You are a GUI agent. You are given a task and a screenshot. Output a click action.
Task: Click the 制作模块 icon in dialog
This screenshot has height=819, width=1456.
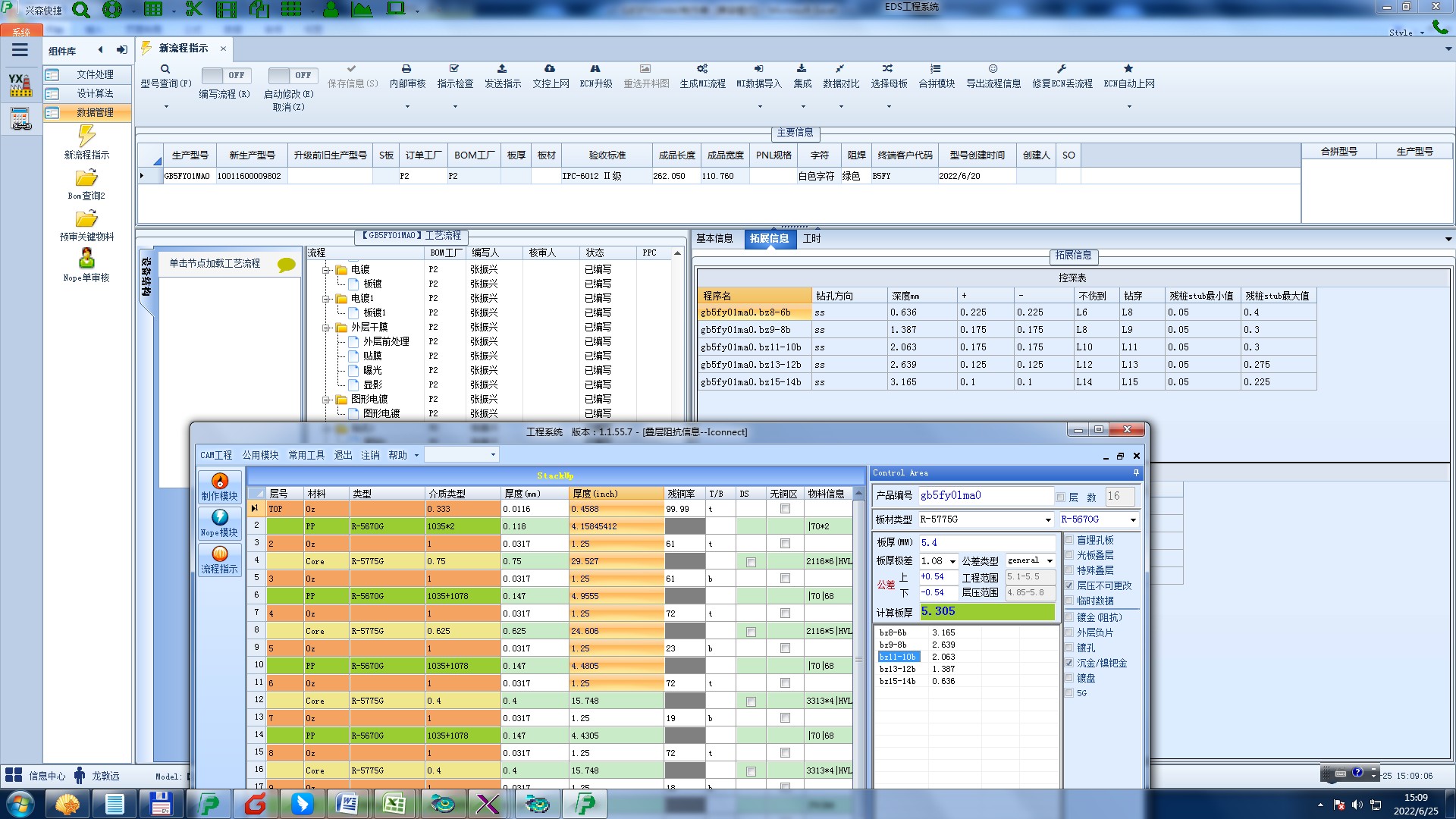click(x=220, y=482)
